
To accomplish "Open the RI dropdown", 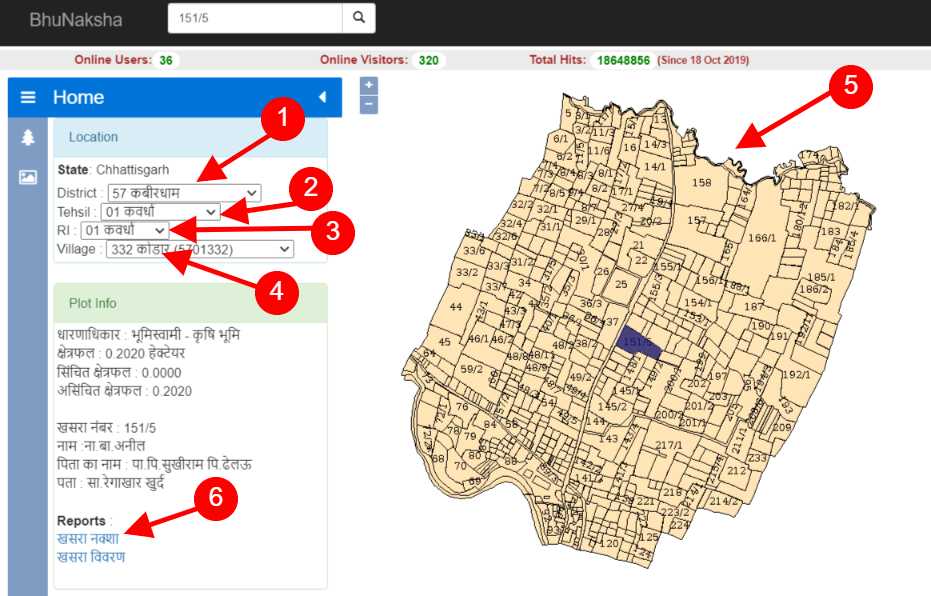I will [x=125, y=230].
